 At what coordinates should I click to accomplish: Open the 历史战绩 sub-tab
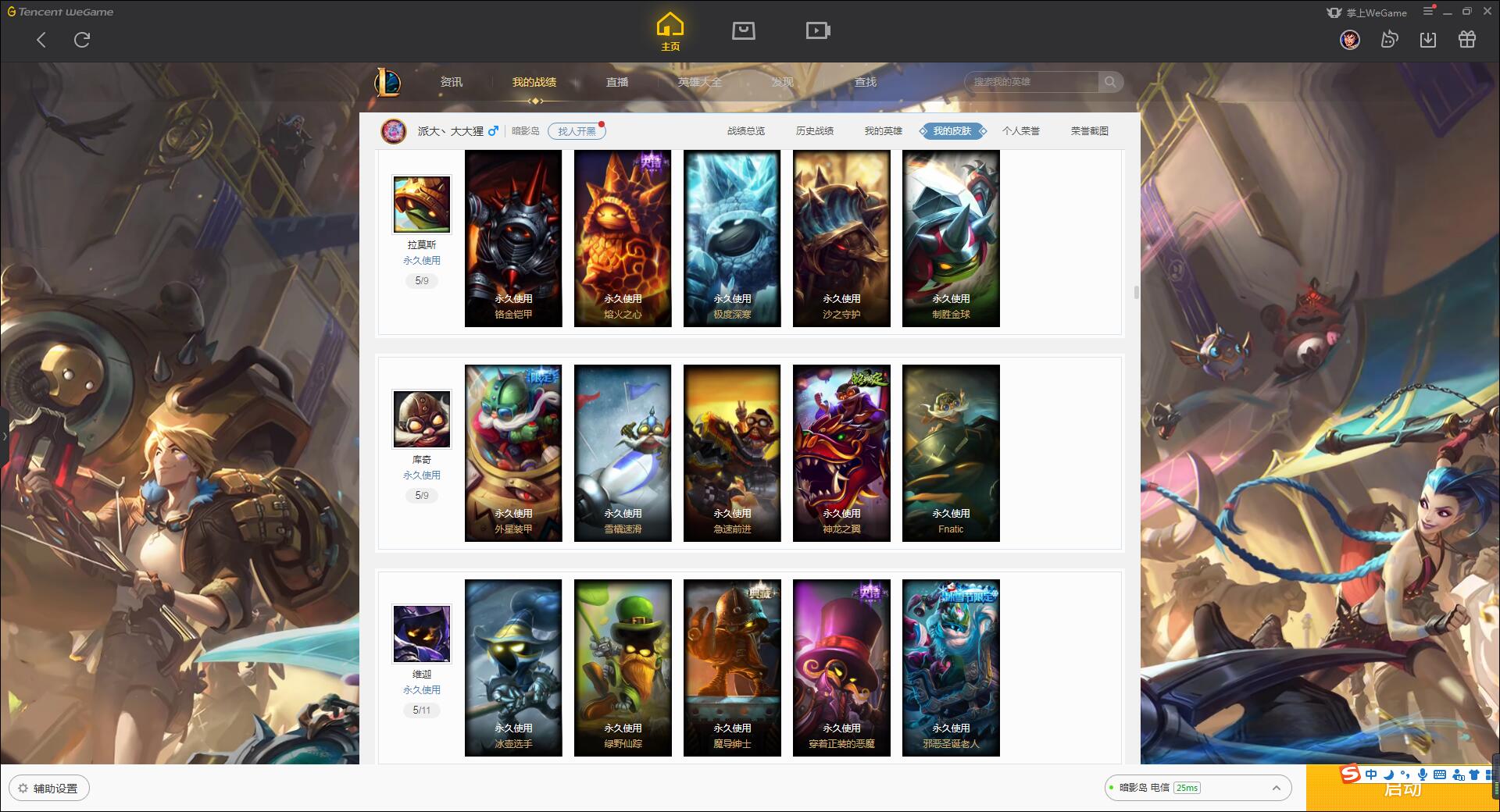pos(815,131)
